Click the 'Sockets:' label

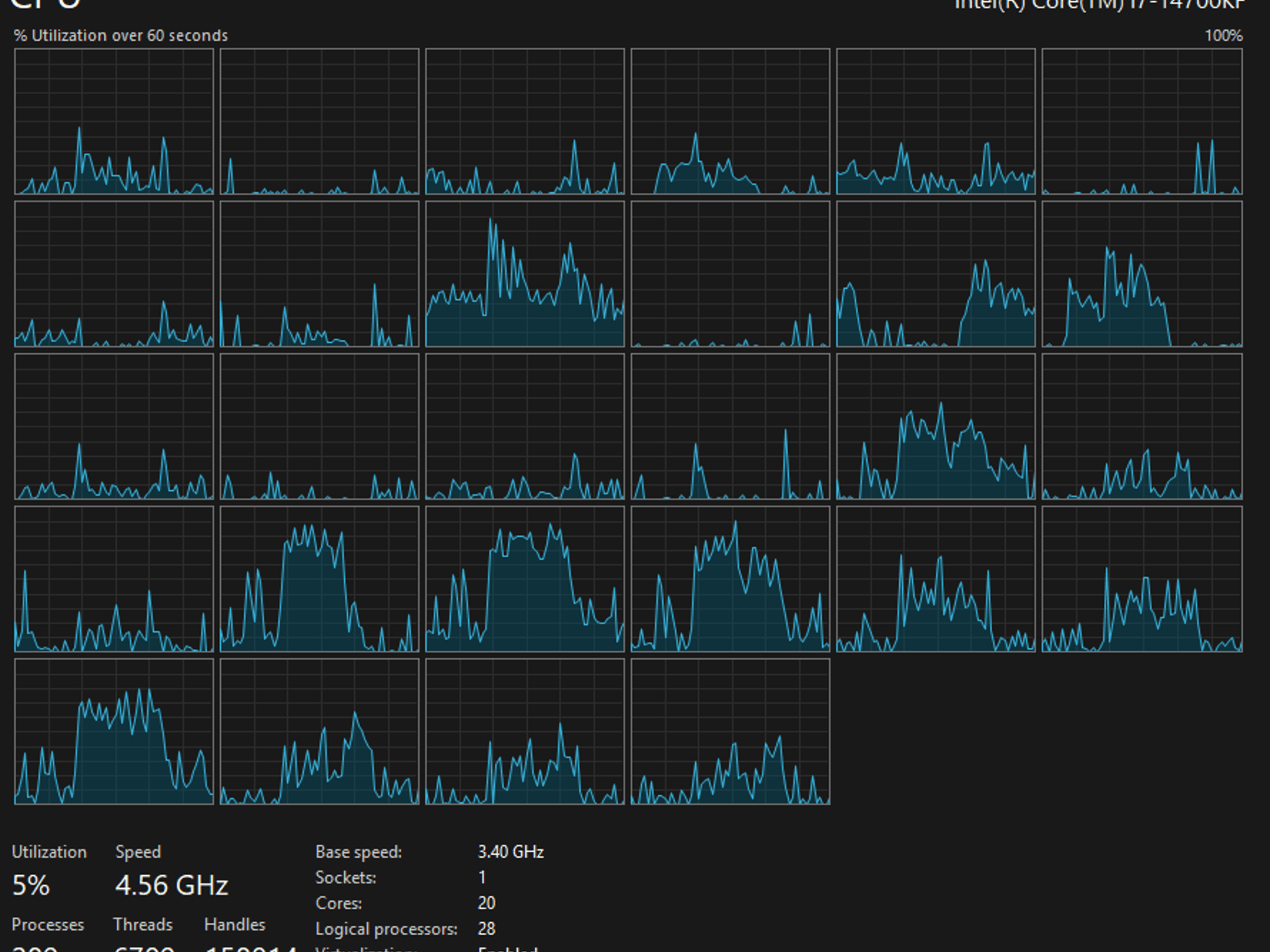tap(345, 877)
